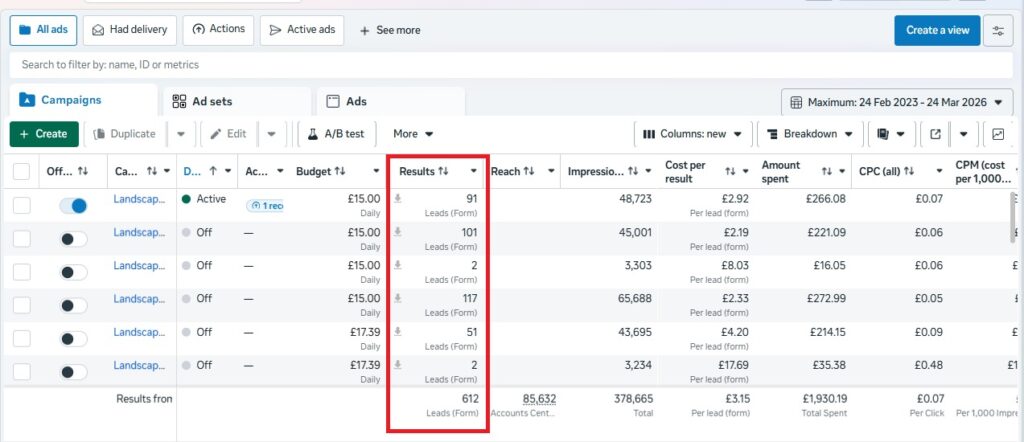
Task: Click the green Create button
Action: (43, 134)
